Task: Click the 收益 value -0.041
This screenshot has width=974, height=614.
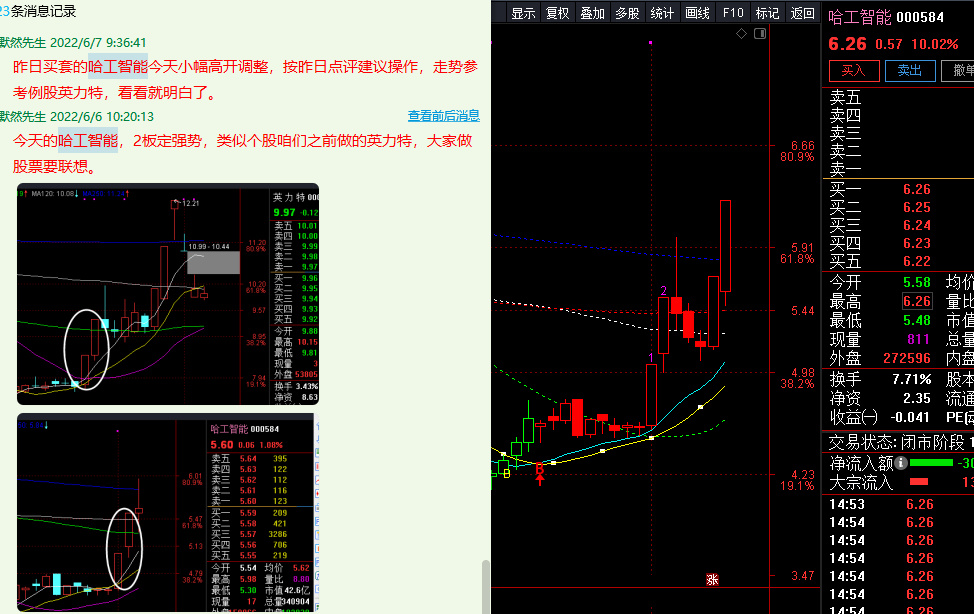Action: pyautogui.click(x=910, y=418)
